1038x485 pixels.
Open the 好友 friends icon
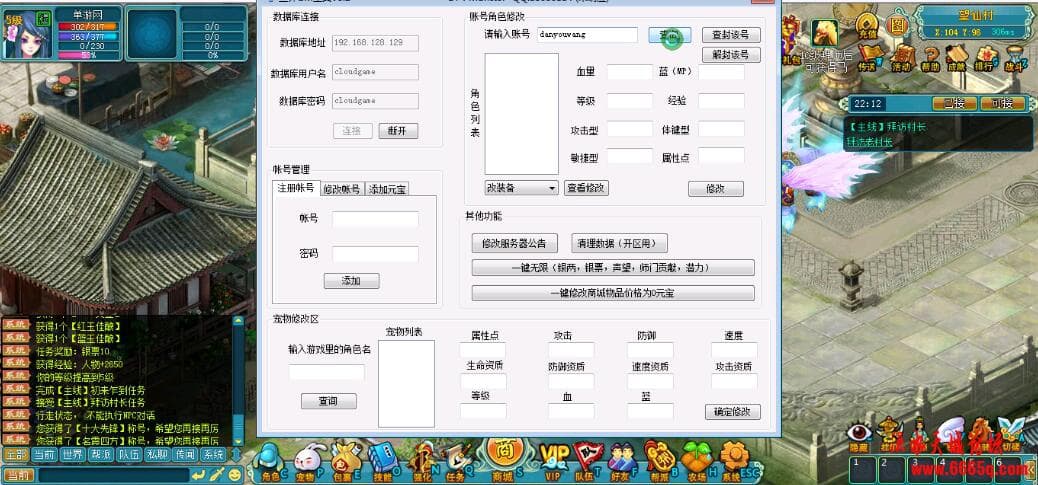pyautogui.click(x=622, y=460)
